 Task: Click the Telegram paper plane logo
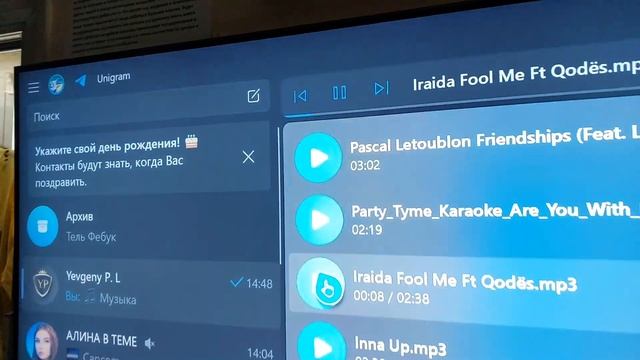point(81,80)
